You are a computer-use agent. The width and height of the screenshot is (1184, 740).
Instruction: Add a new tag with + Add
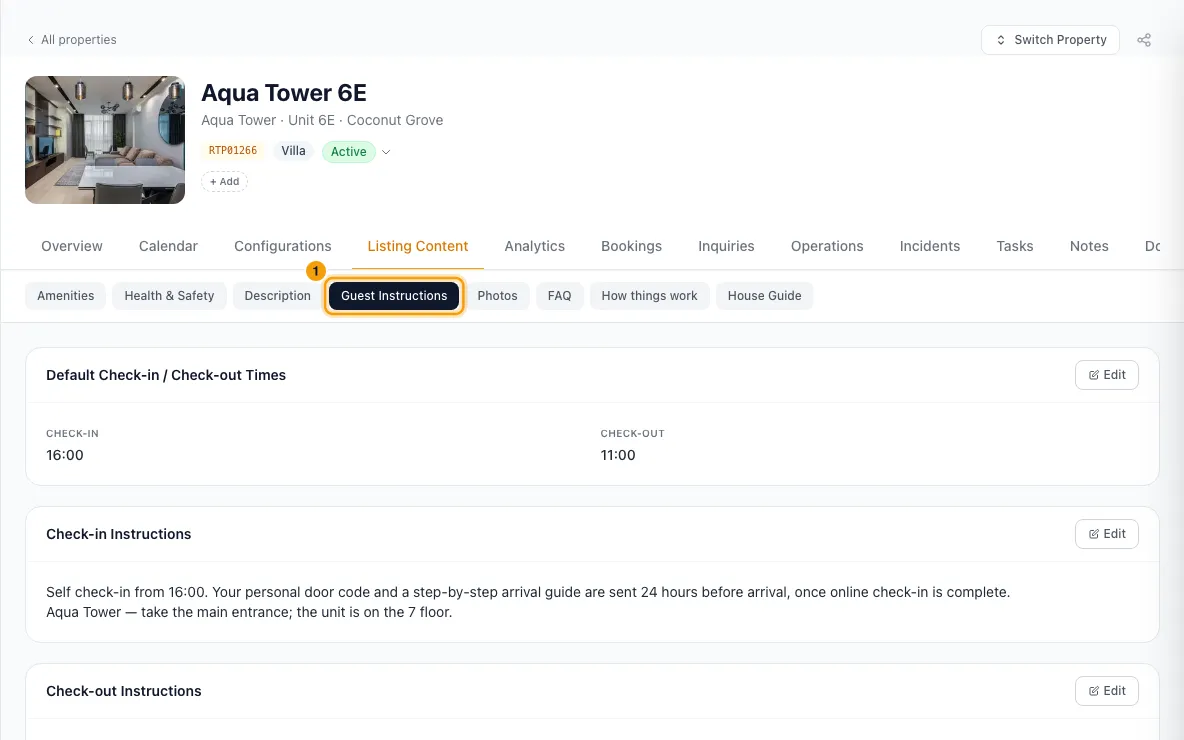[224, 181]
